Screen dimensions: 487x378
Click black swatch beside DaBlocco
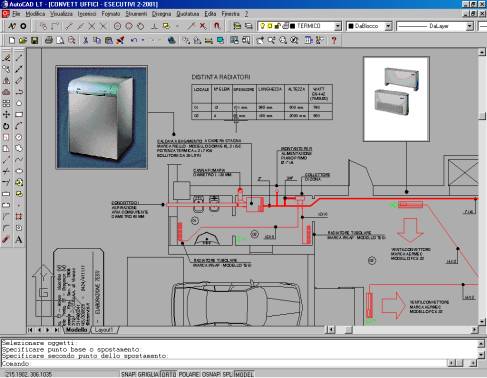[x=351, y=26]
